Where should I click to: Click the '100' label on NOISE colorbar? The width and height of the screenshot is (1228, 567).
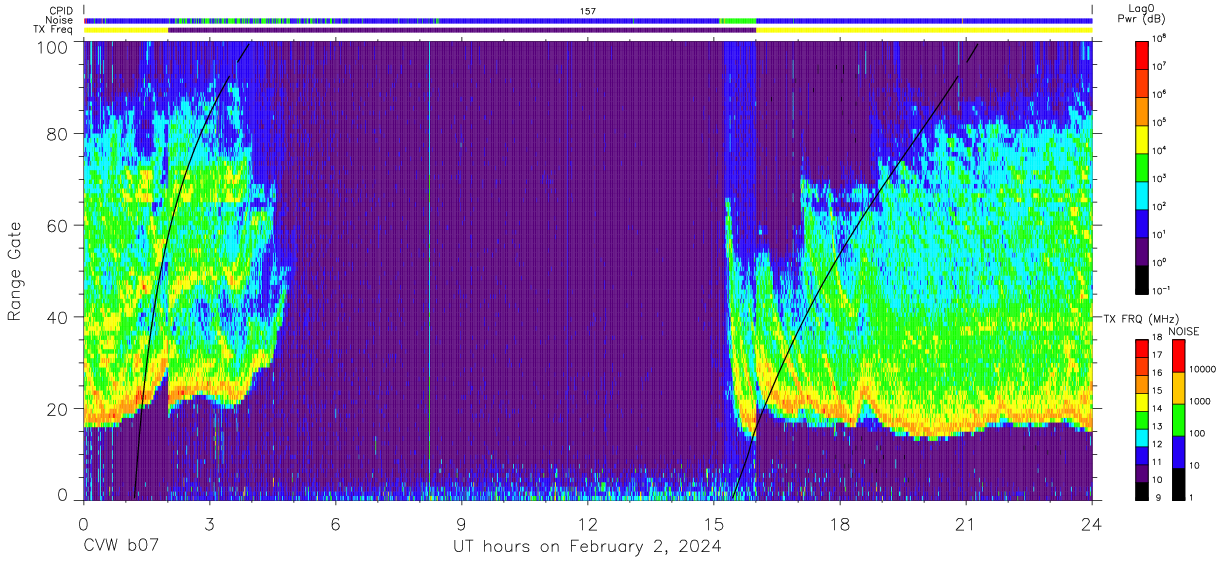point(1198,433)
